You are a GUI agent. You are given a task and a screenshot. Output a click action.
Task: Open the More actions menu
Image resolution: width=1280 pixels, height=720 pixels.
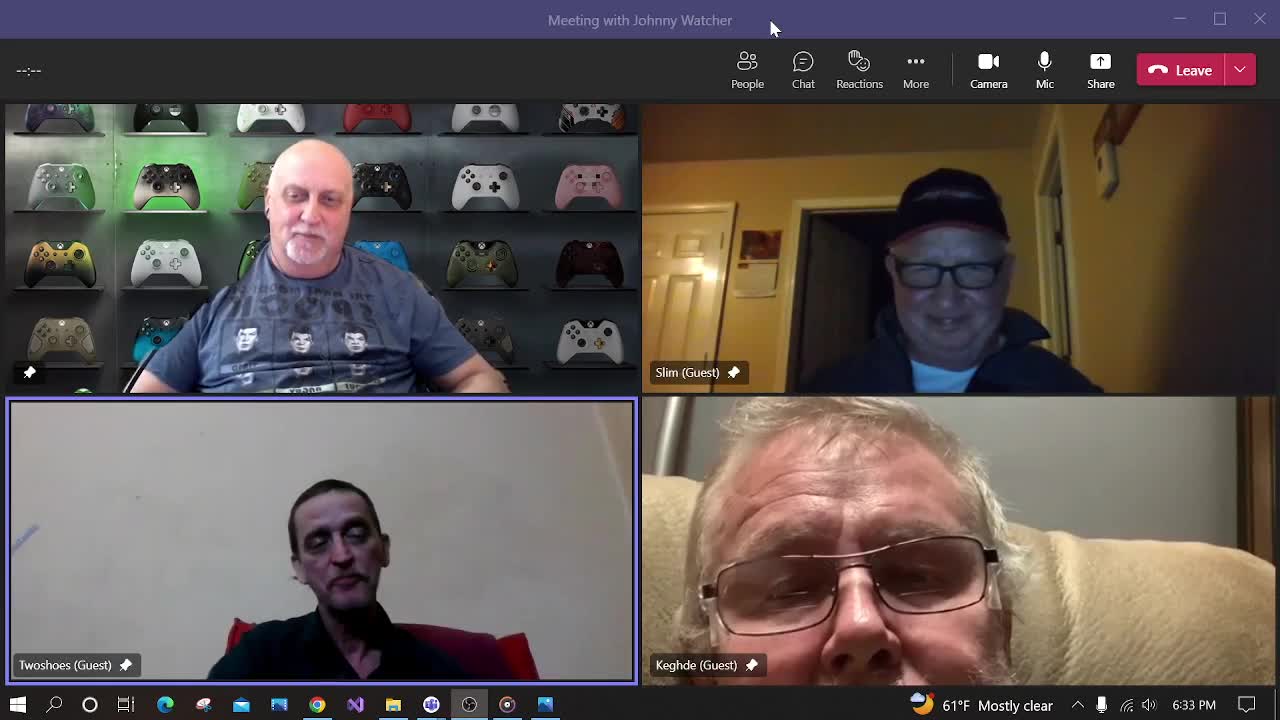(916, 70)
